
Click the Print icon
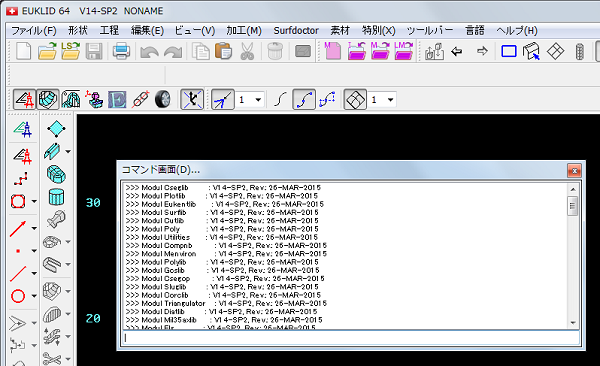point(121,51)
